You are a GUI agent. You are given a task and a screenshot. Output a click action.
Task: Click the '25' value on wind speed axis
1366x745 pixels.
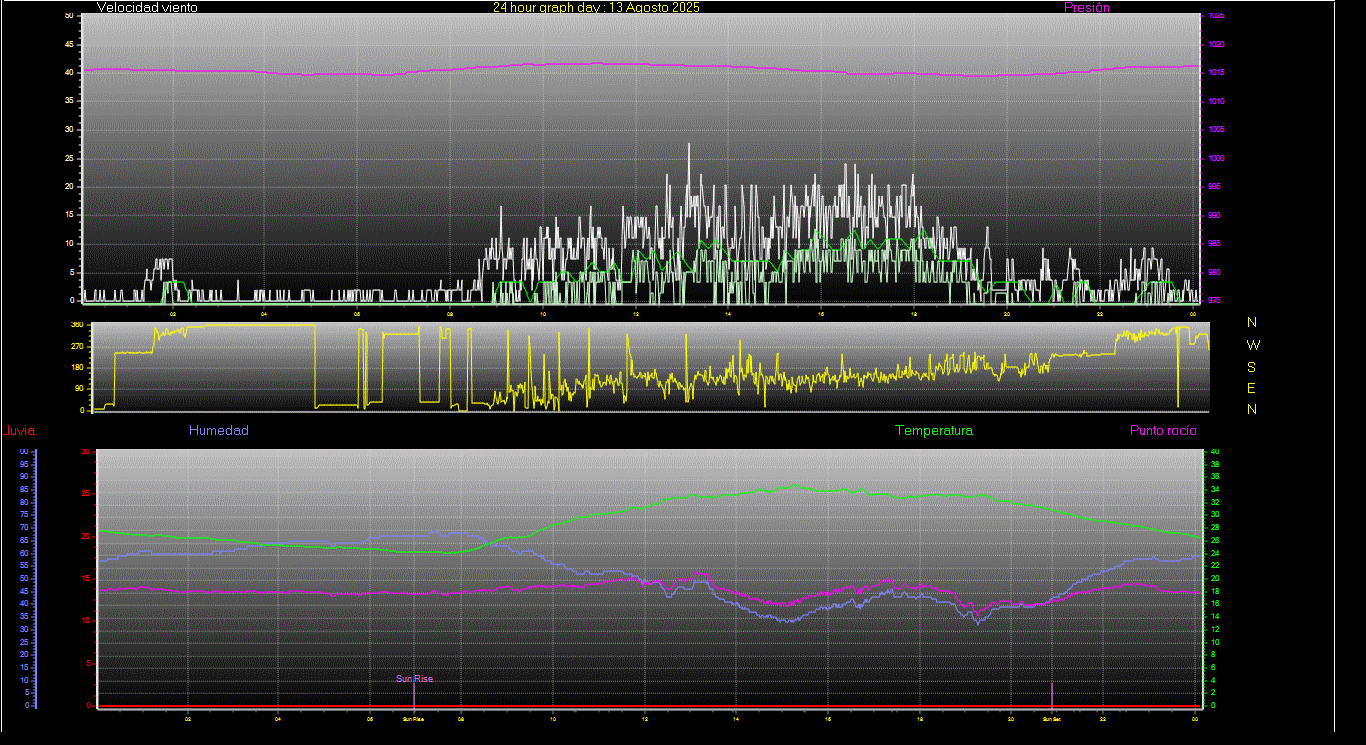pyautogui.click(x=69, y=158)
